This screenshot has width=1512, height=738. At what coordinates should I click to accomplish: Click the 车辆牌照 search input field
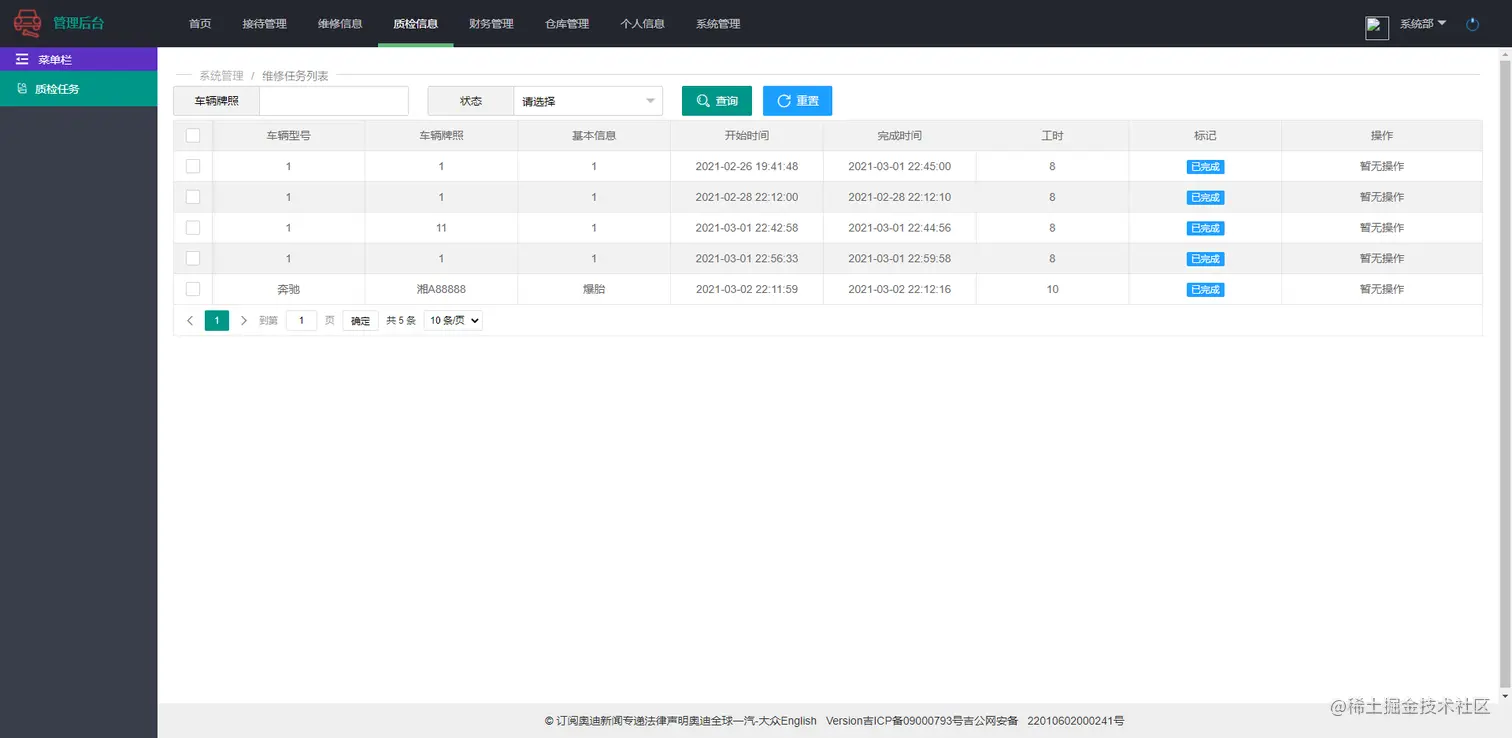tap(334, 101)
